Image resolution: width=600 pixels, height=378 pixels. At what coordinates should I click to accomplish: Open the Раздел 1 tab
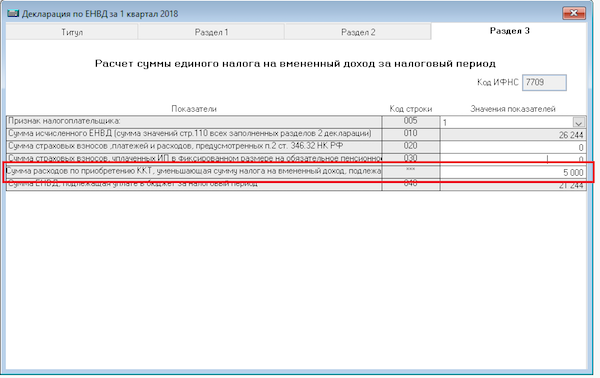211,32
